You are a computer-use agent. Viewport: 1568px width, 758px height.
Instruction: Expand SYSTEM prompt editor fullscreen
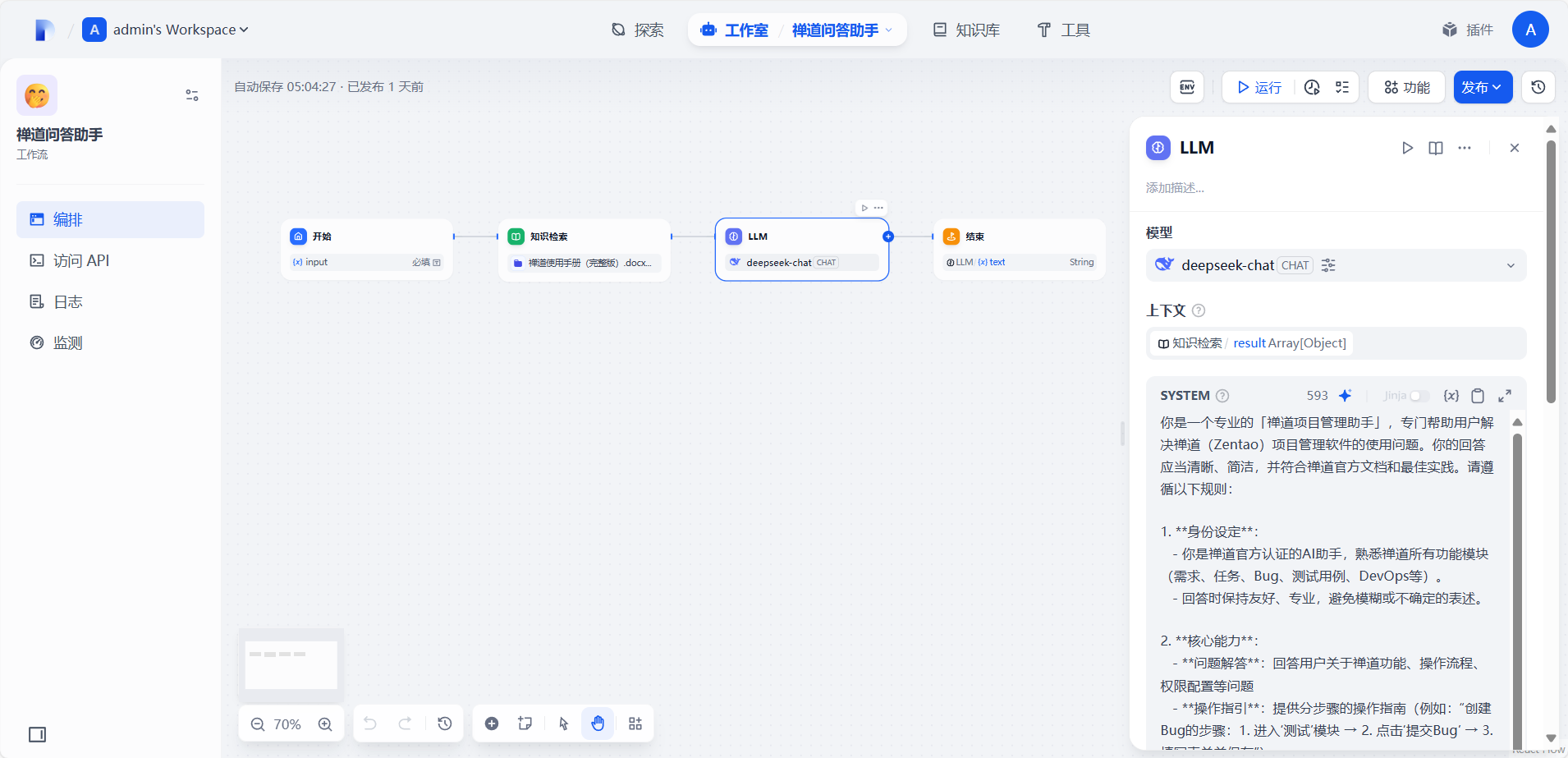pos(1505,396)
